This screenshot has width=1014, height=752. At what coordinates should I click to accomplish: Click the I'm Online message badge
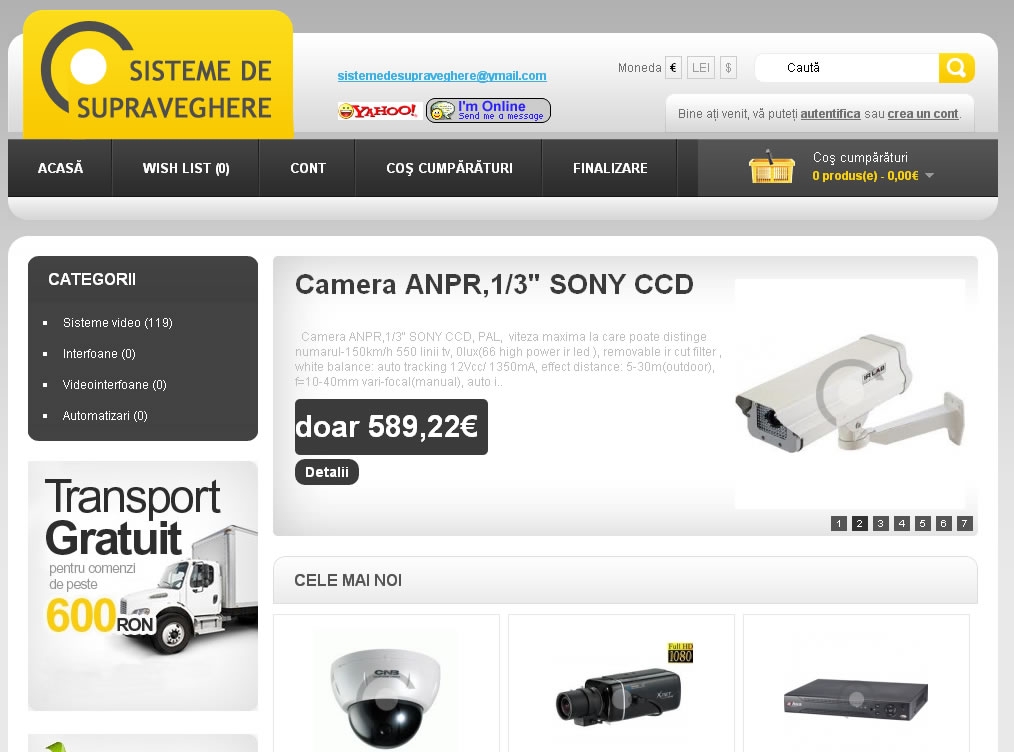(488, 111)
